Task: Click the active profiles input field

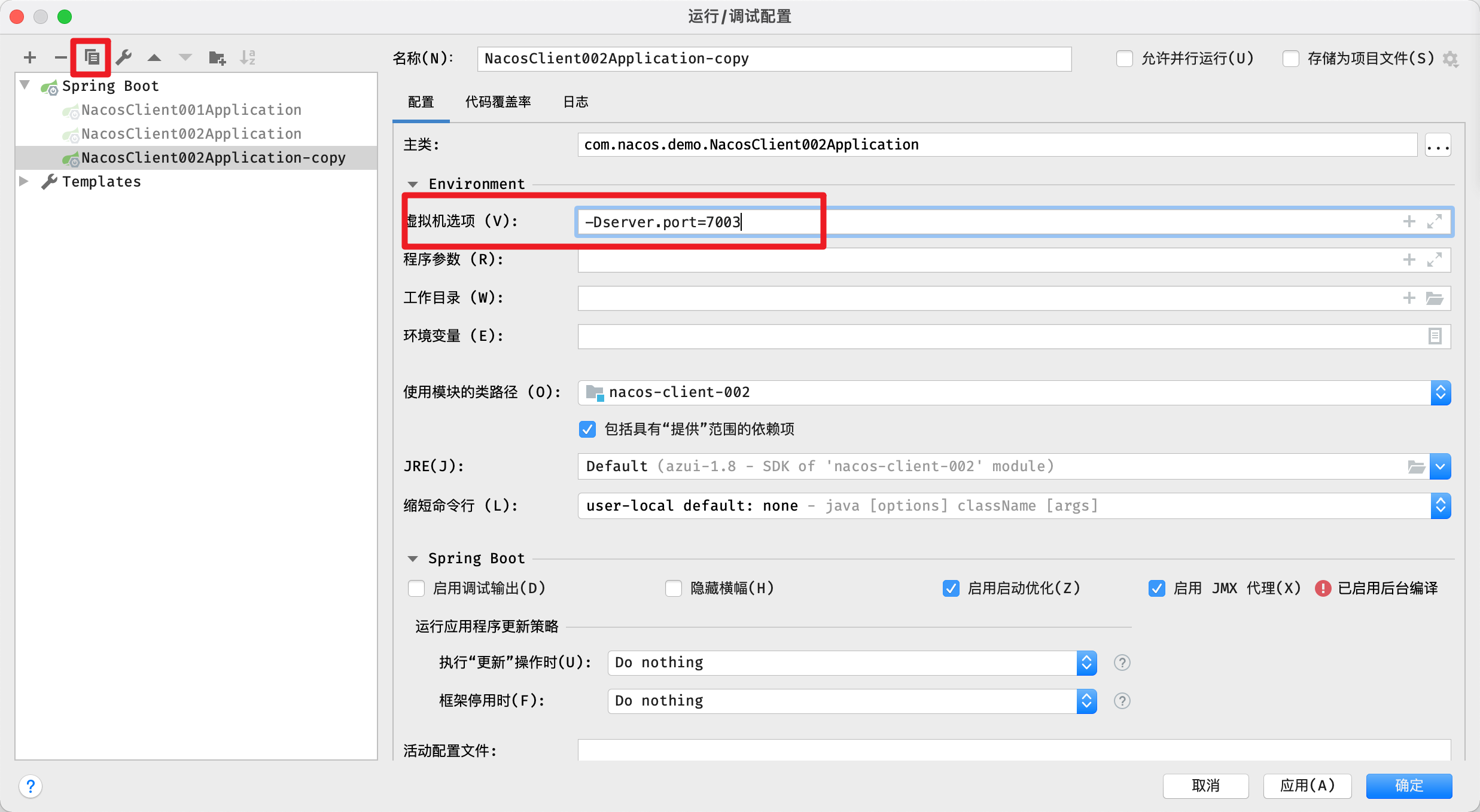Action: pyautogui.click(x=1014, y=750)
